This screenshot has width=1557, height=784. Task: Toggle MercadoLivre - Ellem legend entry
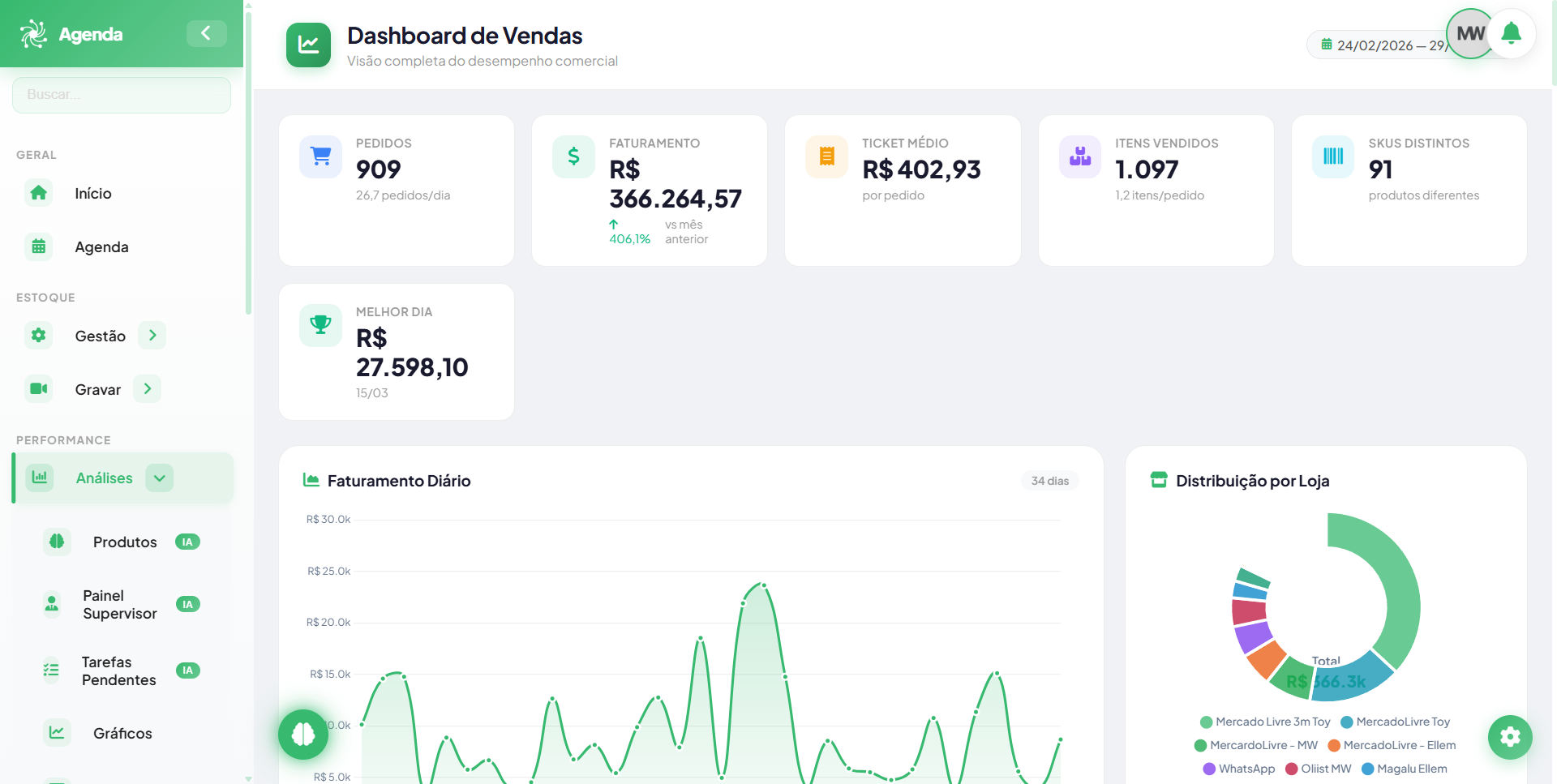point(1392,745)
